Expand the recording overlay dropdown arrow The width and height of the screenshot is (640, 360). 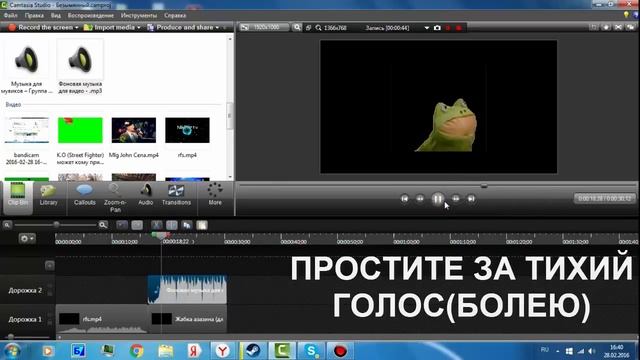tap(427, 28)
